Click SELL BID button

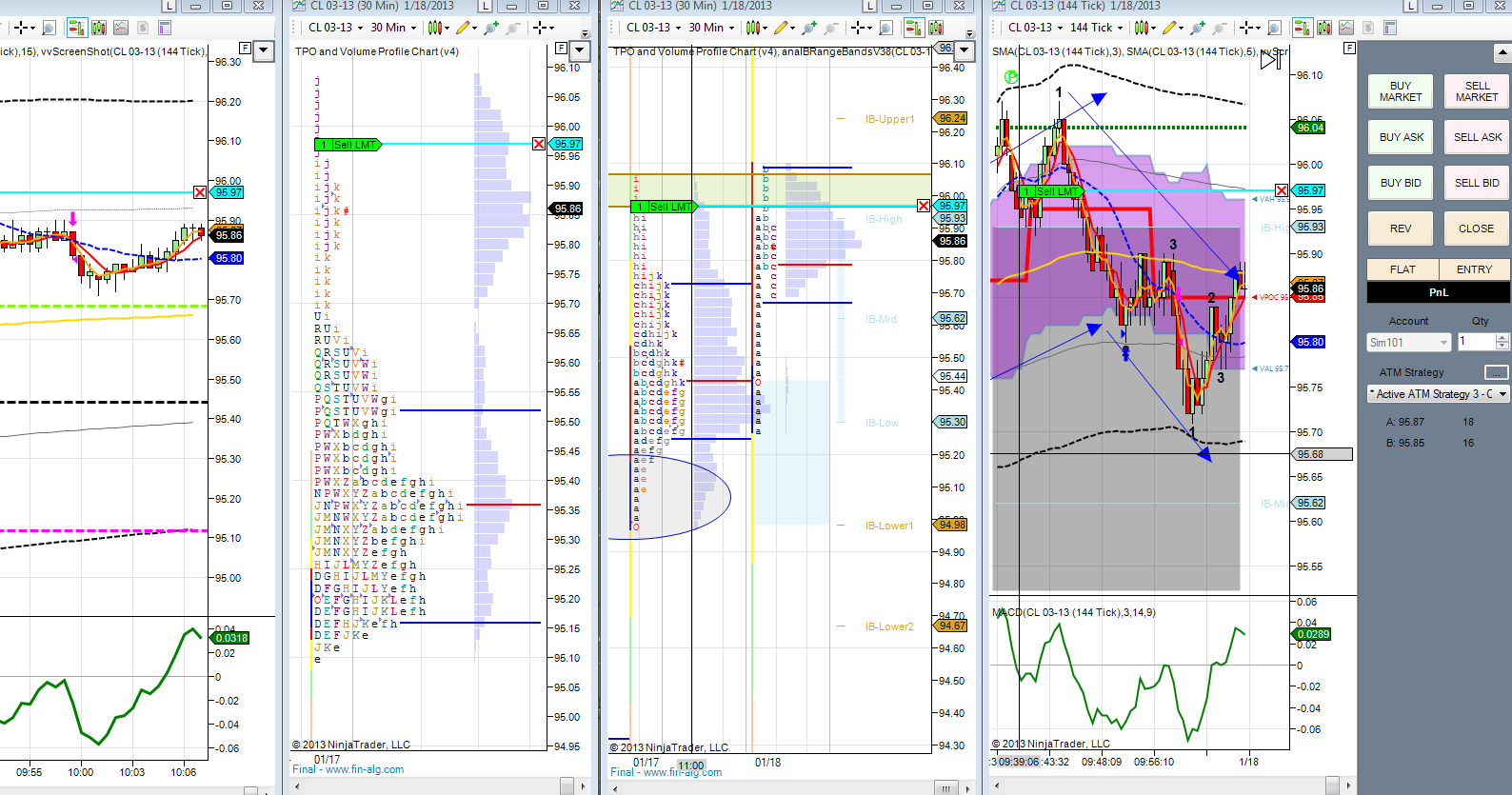(1477, 183)
